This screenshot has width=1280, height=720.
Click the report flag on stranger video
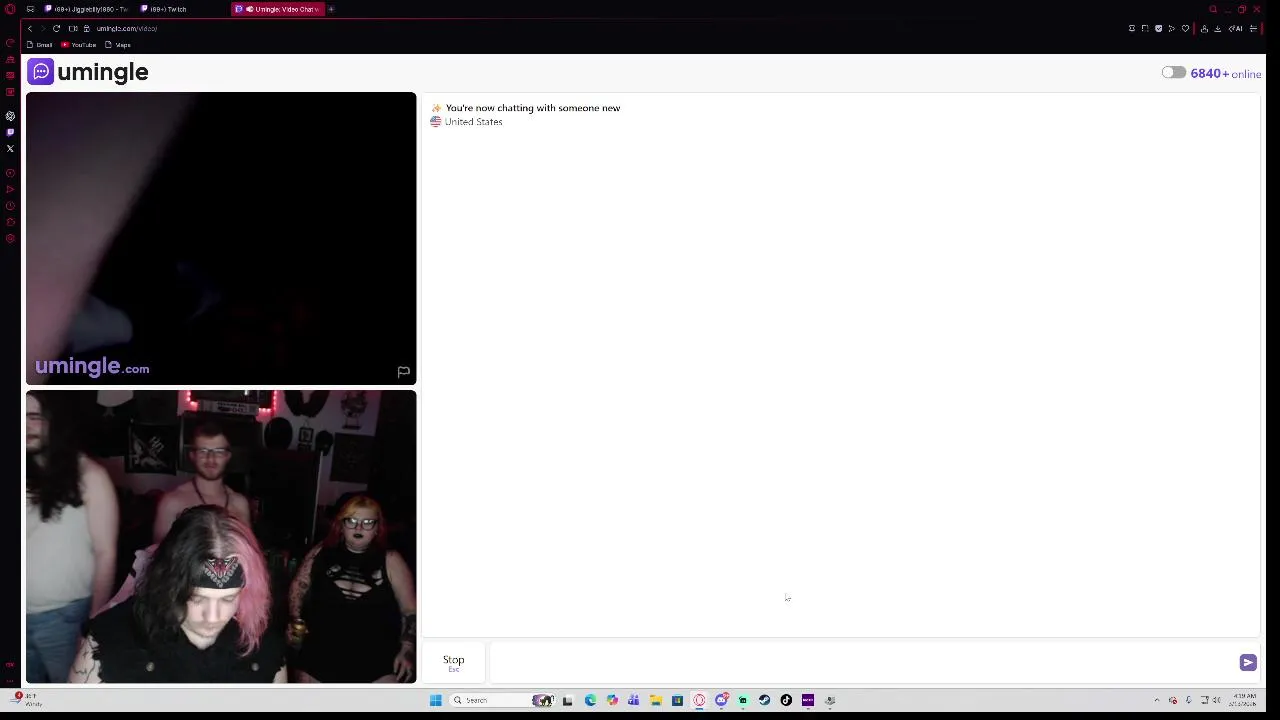[x=404, y=371]
